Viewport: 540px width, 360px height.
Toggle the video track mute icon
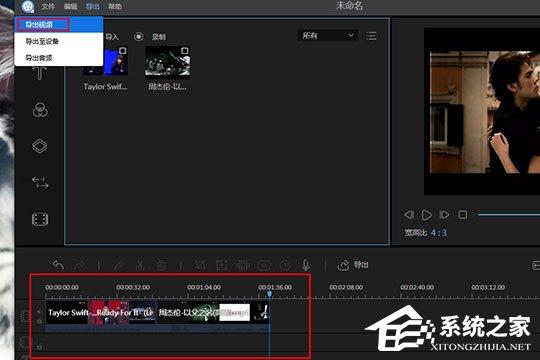point(40,311)
